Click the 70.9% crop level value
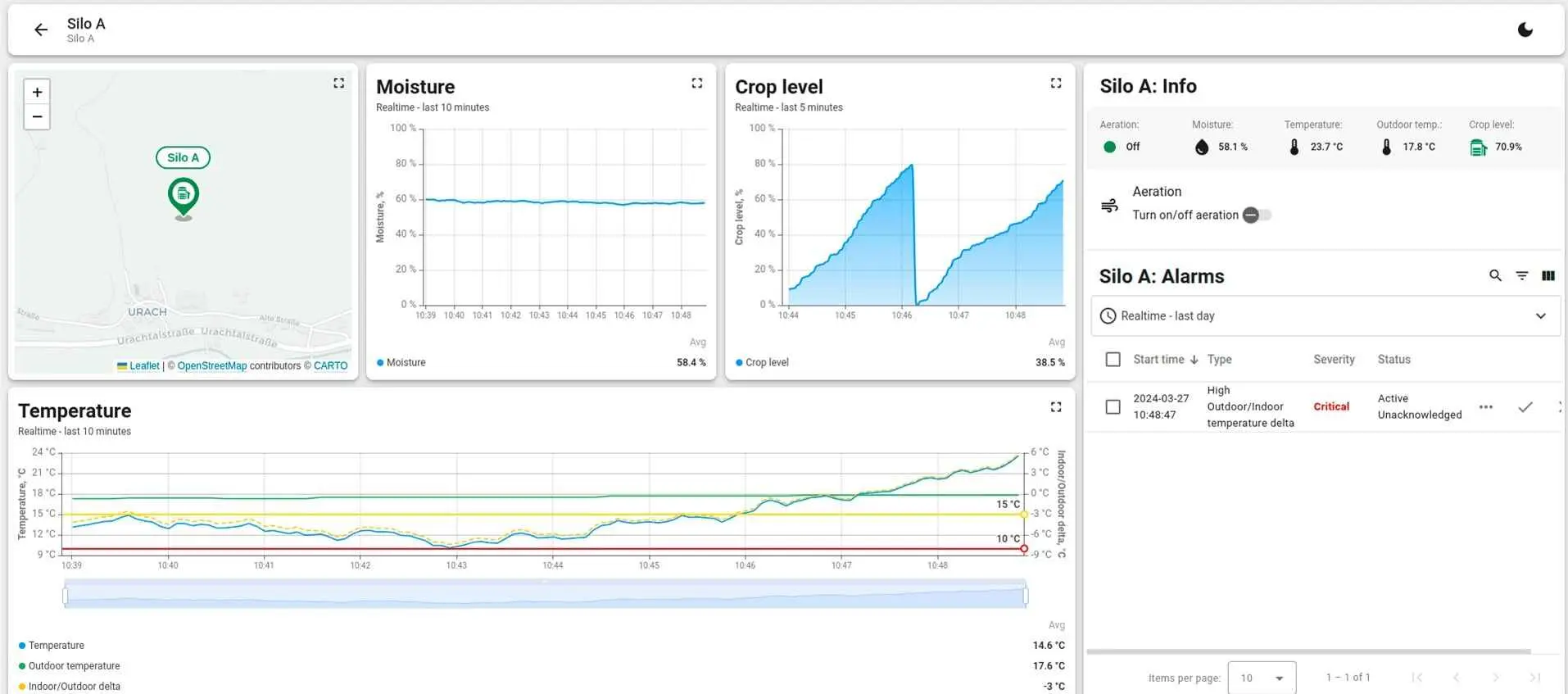This screenshot has width=1568, height=694. pos(1508,147)
